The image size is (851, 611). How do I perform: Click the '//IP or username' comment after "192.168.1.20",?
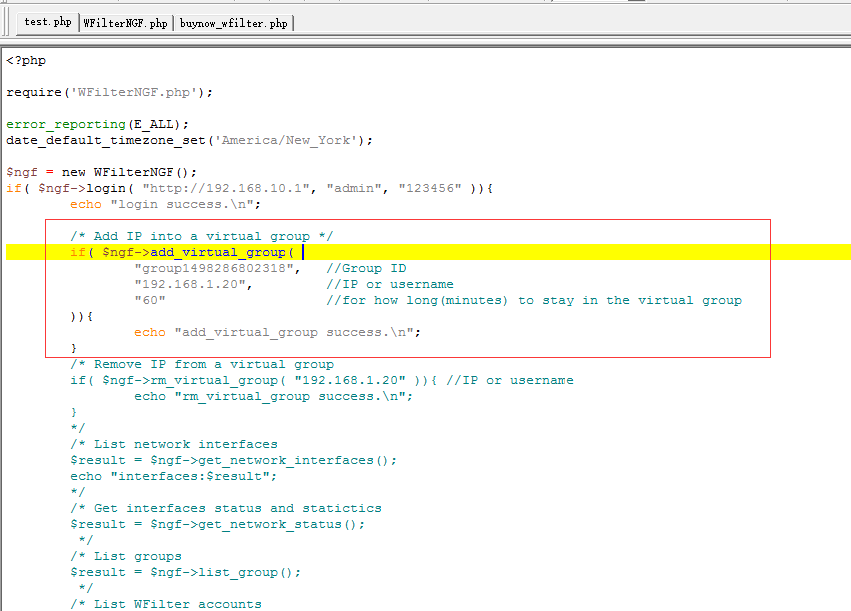click(390, 284)
